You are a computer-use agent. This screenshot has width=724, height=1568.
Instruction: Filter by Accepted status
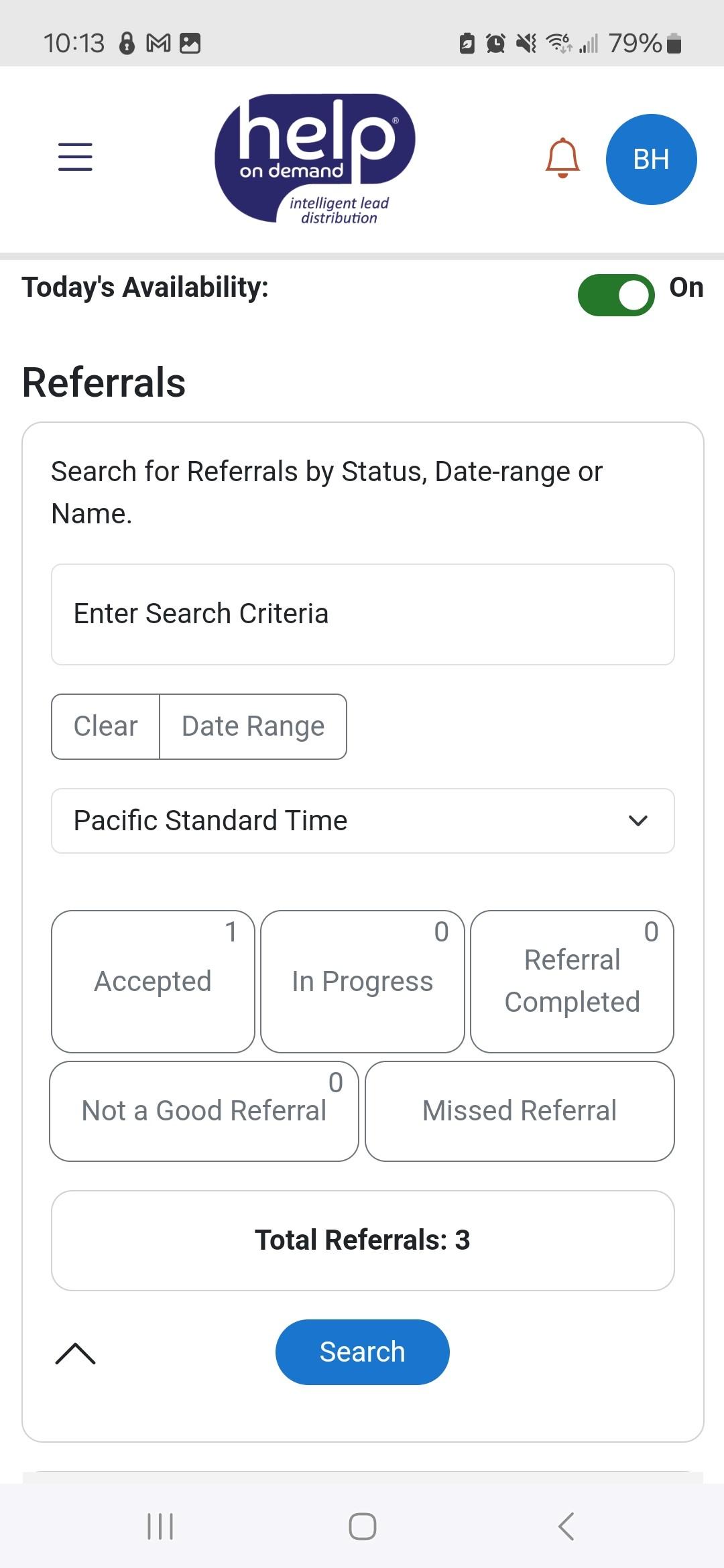(x=153, y=982)
